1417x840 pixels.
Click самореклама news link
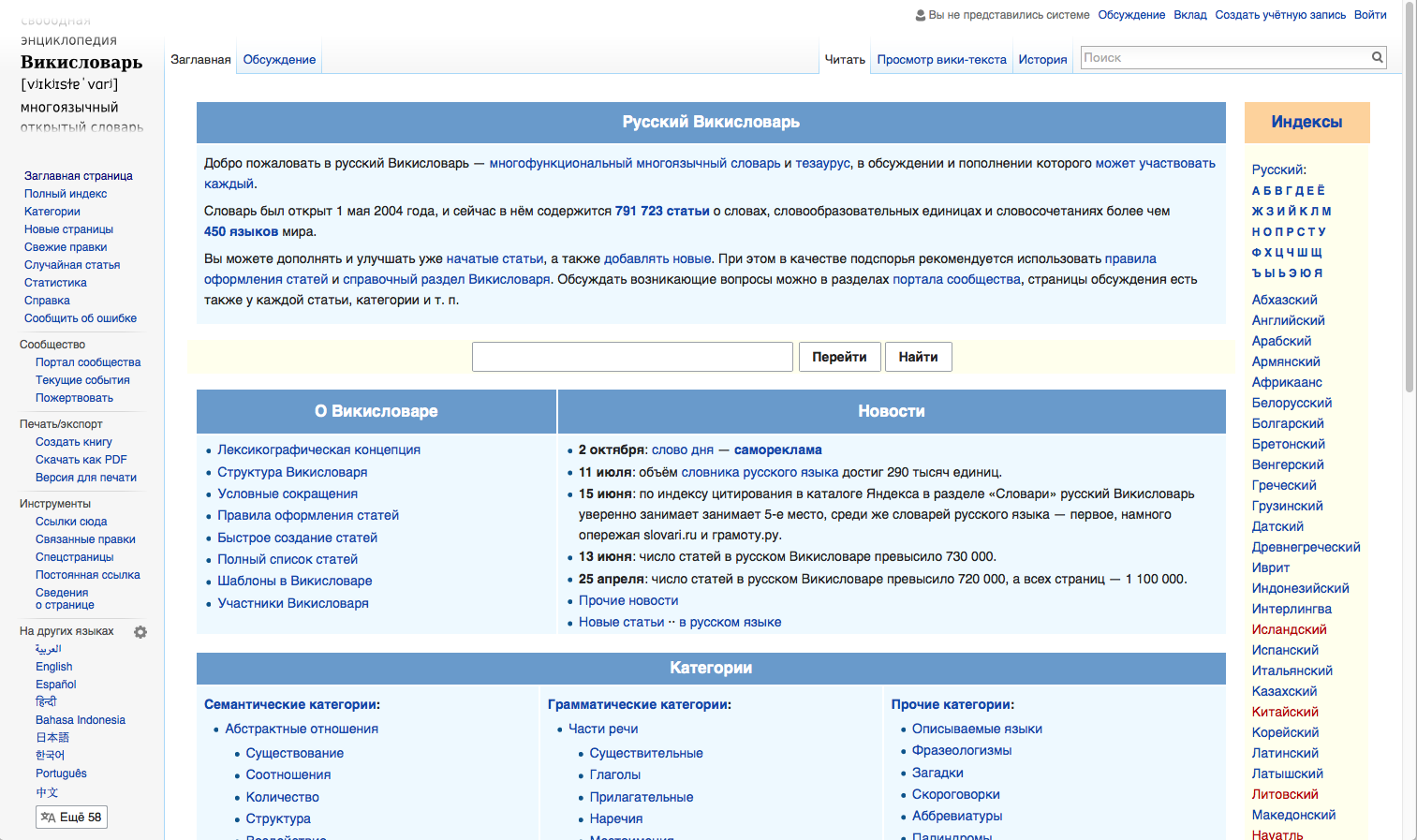point(778,449)
